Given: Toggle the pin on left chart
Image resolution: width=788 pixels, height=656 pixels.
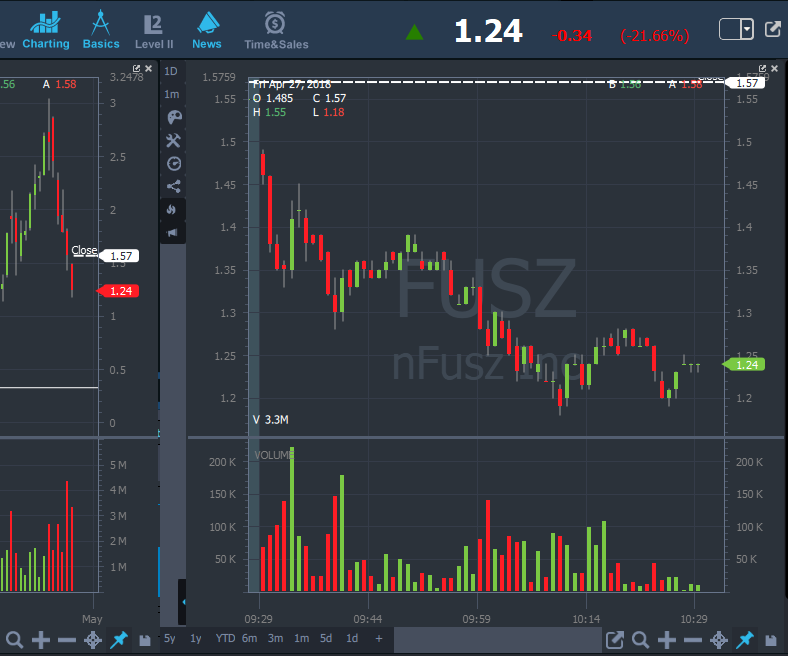Looking at the screenshot, I should coord(119,640).
